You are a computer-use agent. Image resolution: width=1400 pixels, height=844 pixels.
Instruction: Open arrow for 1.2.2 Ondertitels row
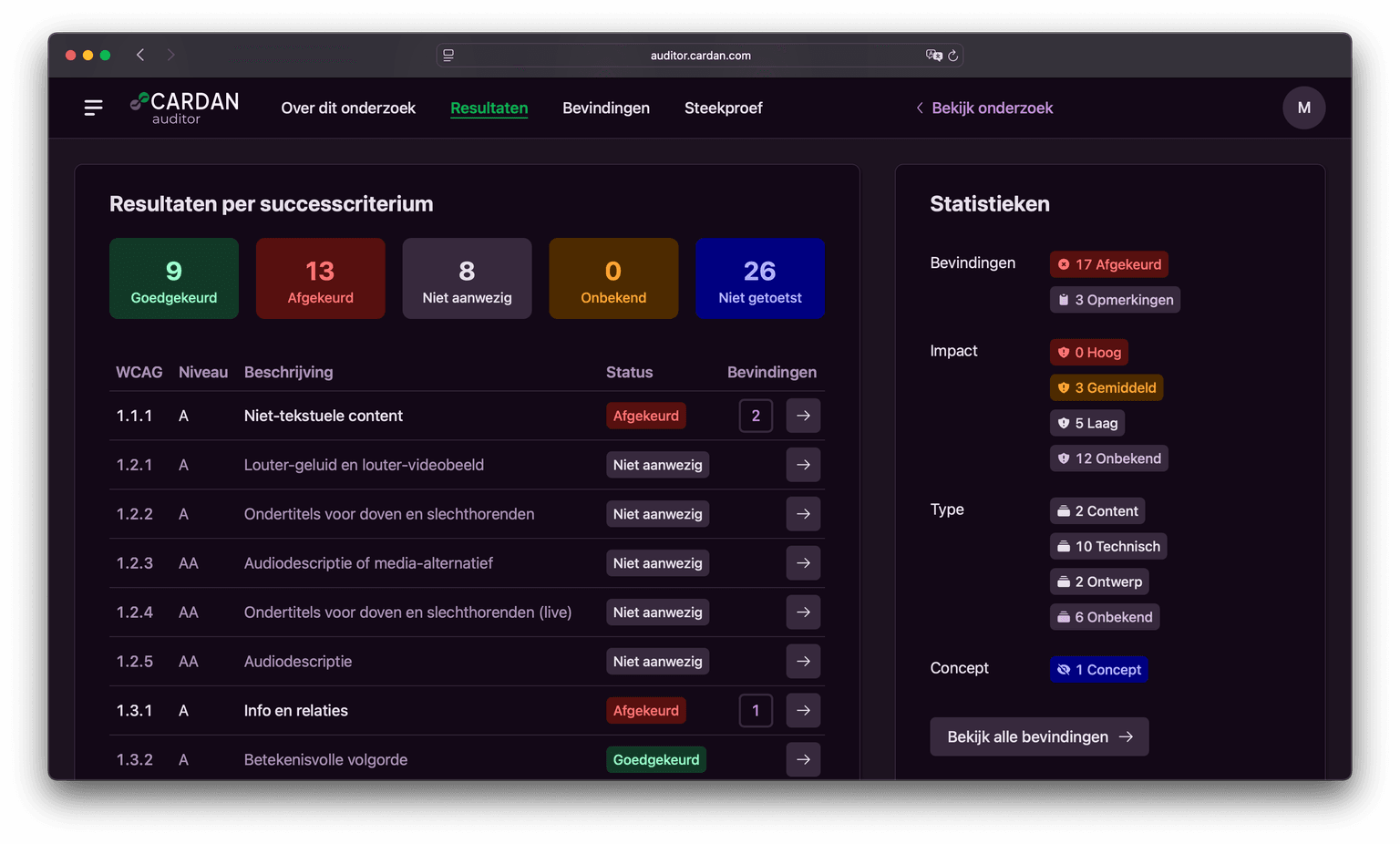point(803,514)
